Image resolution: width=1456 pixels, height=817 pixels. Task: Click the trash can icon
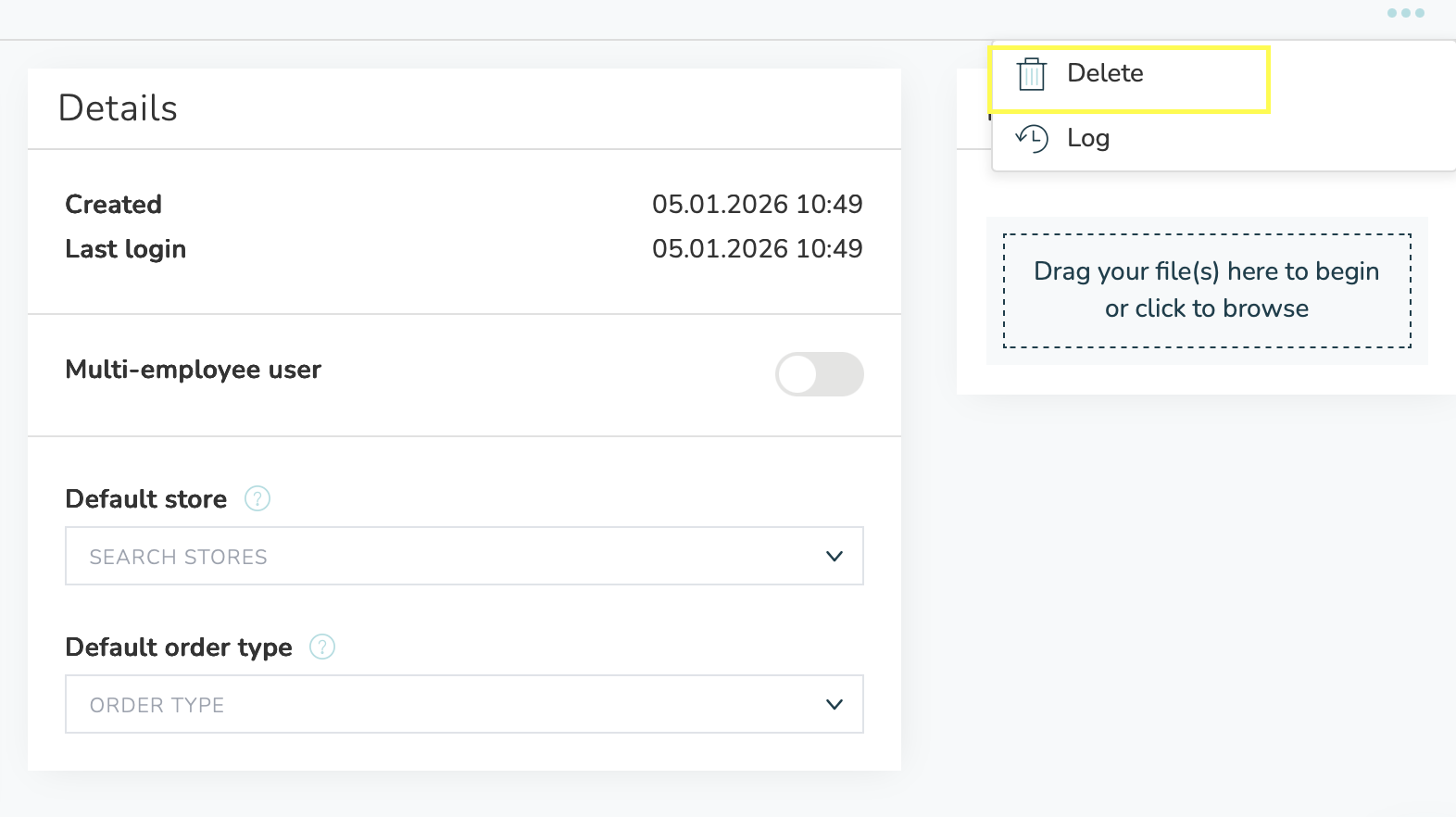tap(1031, 74)
